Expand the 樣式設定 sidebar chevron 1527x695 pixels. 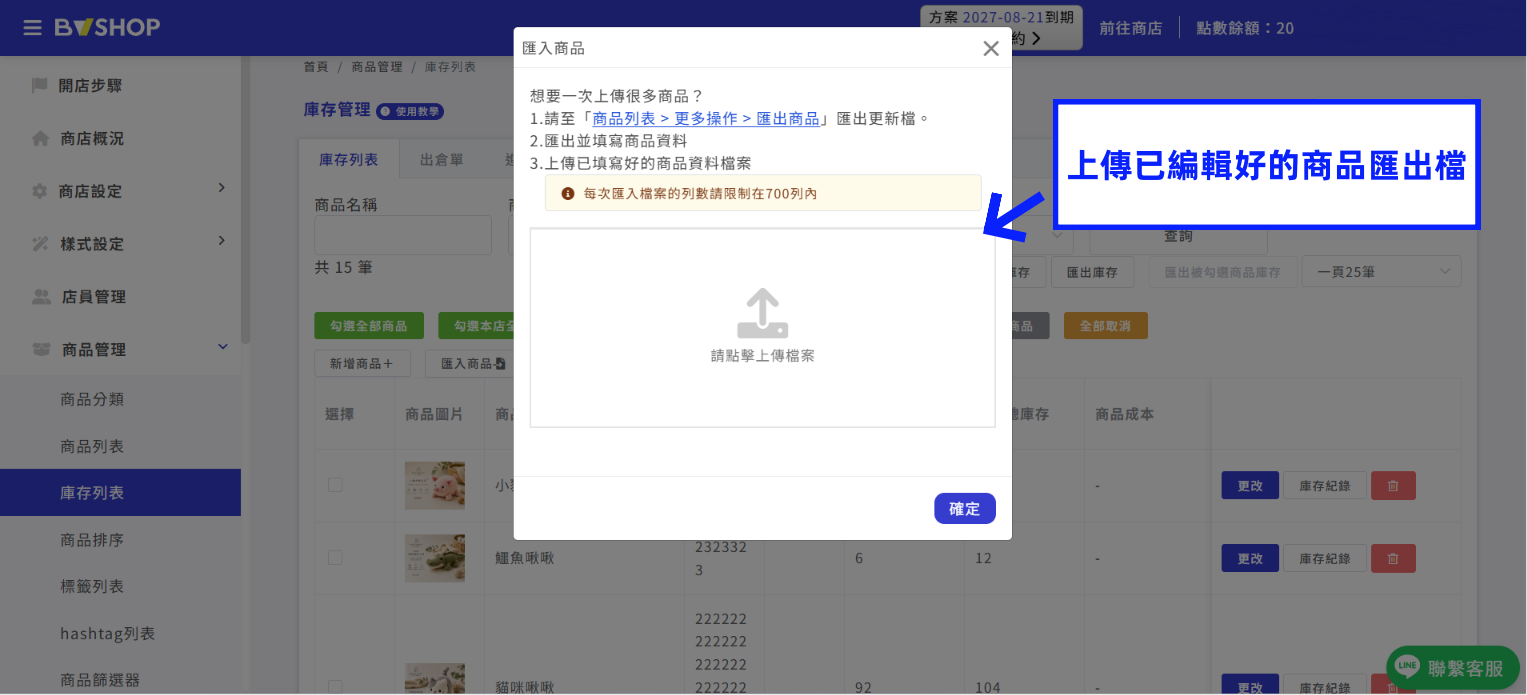point(222,241)
